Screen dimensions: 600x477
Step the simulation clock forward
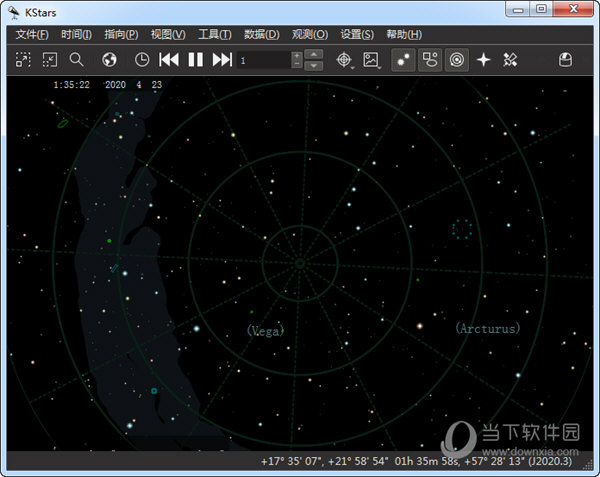click(222, 60)
